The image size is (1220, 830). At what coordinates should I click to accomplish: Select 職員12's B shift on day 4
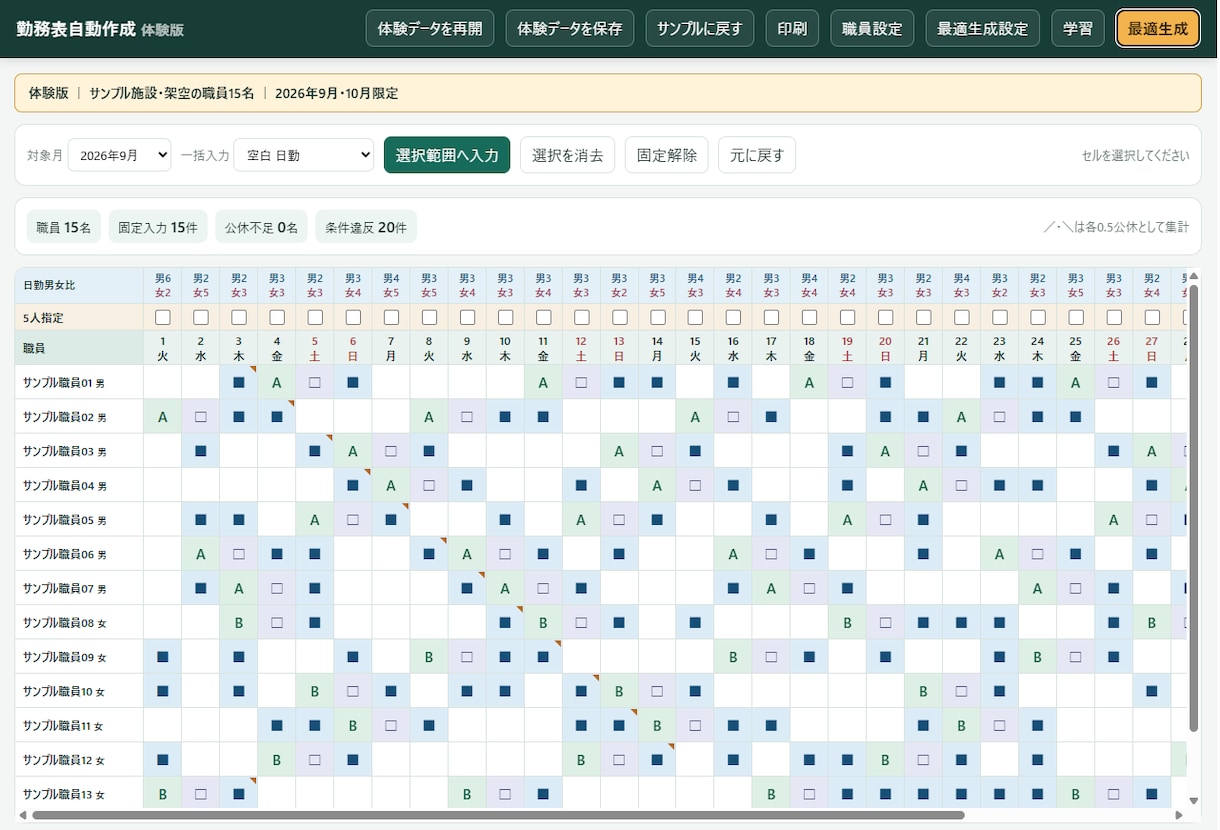[277, 760]
